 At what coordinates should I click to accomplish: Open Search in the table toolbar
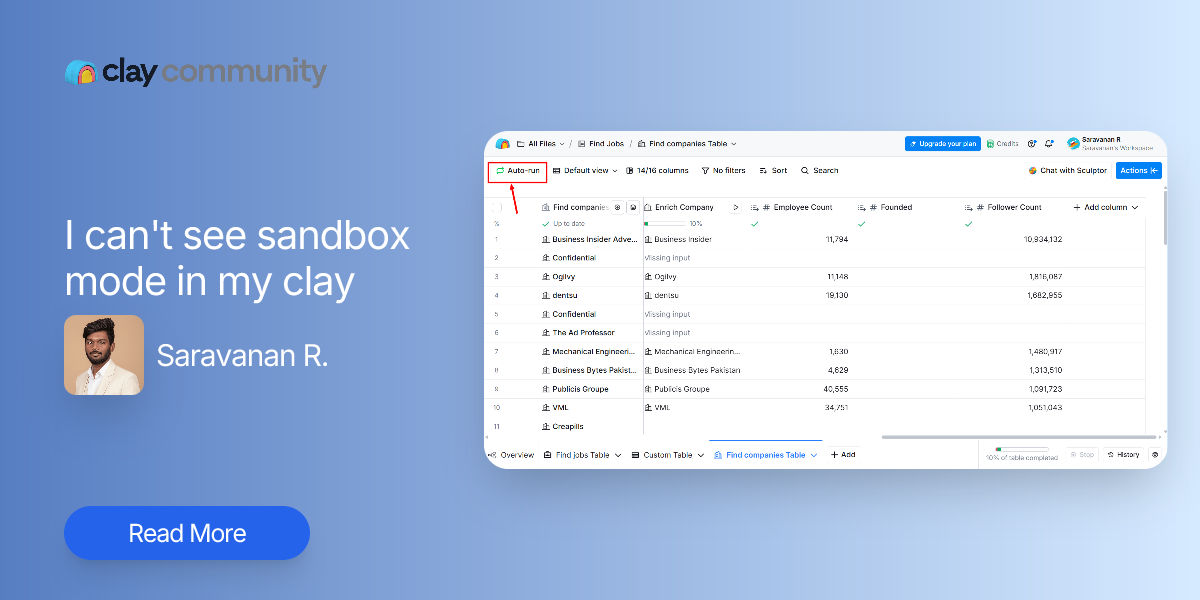point(819,170)
